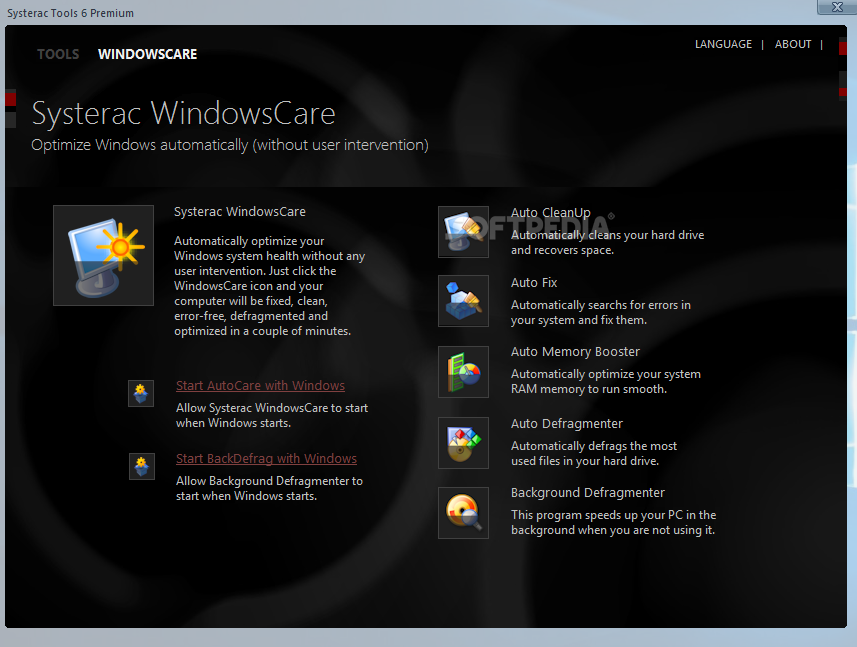Image resolution: width=857 pixels, height=647 pixels.
Task: Click Start BackDefrag with Windows link
Action: tap(266, 459)
